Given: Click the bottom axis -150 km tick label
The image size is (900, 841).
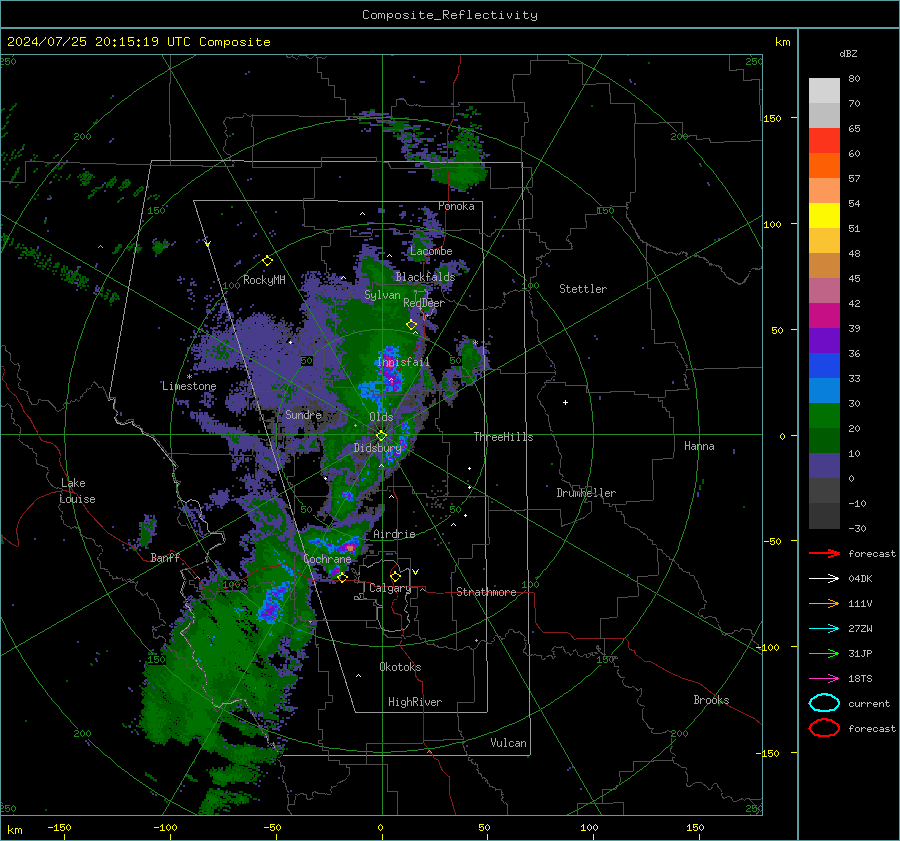Looking at the screenshot, I should (59, 827).
